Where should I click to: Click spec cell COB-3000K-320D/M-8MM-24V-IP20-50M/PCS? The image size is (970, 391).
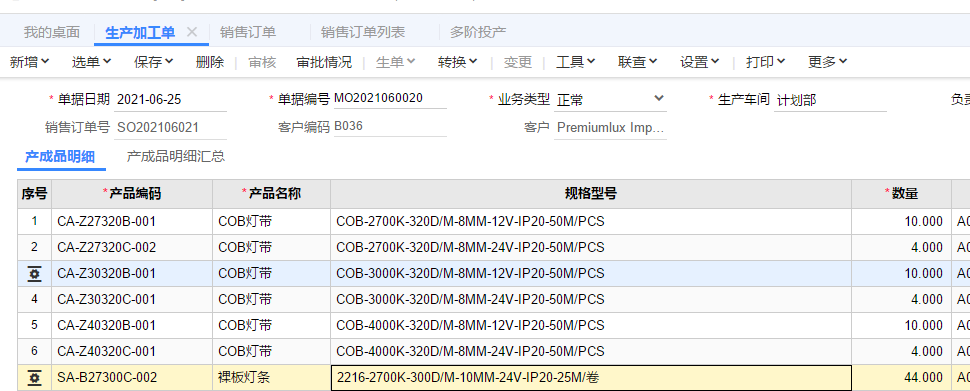(591, 299)
